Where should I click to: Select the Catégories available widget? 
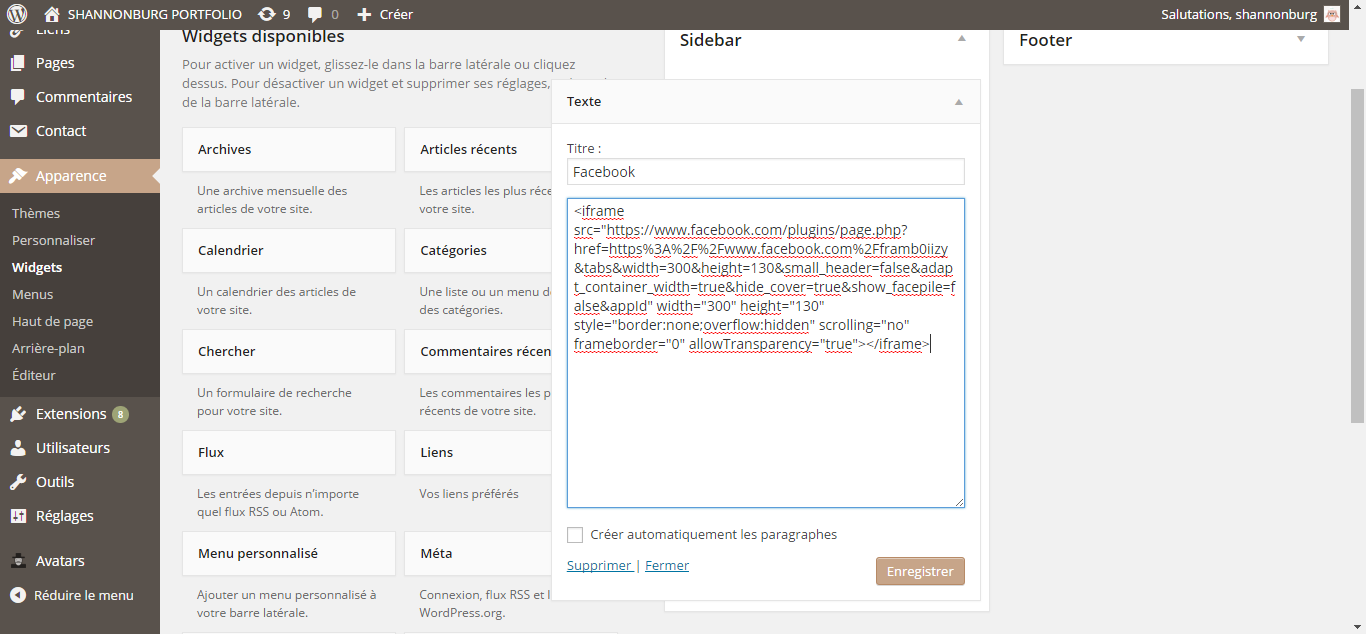pyautogui.click(x=478, y=250)
